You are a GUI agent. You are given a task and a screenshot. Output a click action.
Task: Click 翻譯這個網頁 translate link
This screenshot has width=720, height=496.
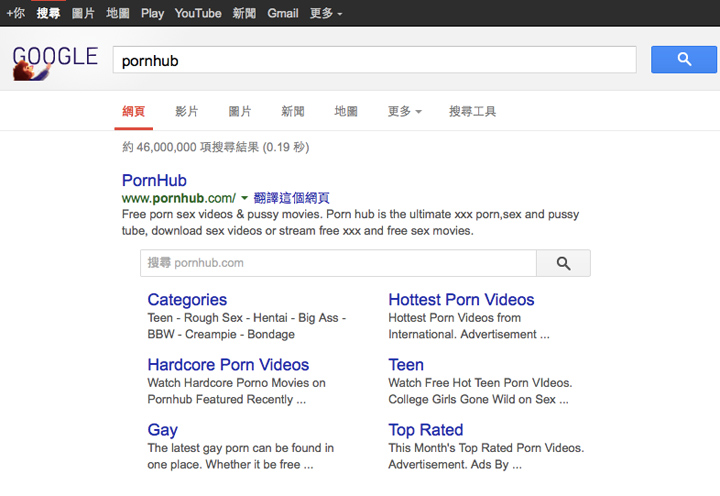coord(292,198)
